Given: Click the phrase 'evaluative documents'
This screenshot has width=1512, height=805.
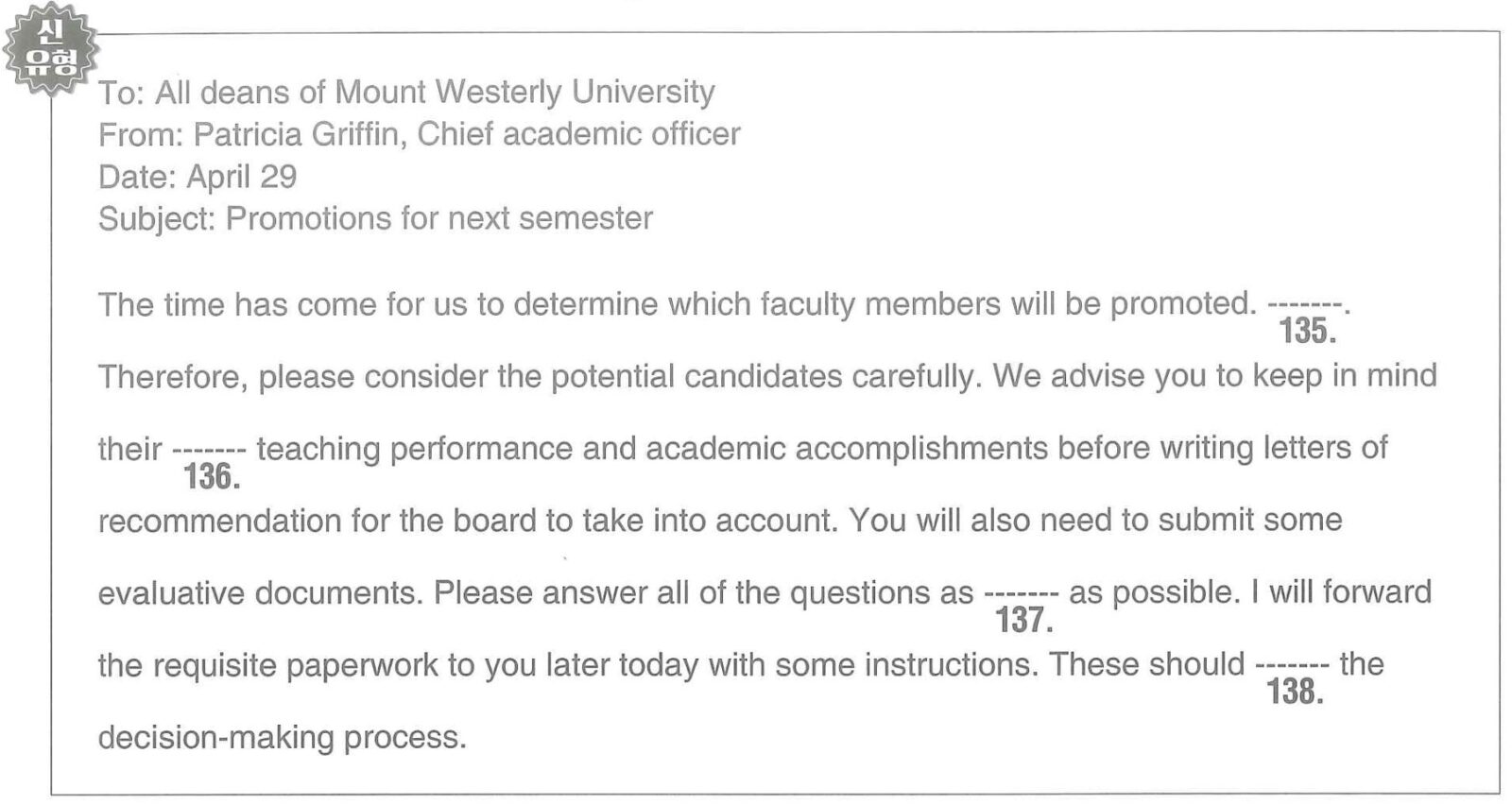Looking at the screenshot, I should click(x=261, y=593).
